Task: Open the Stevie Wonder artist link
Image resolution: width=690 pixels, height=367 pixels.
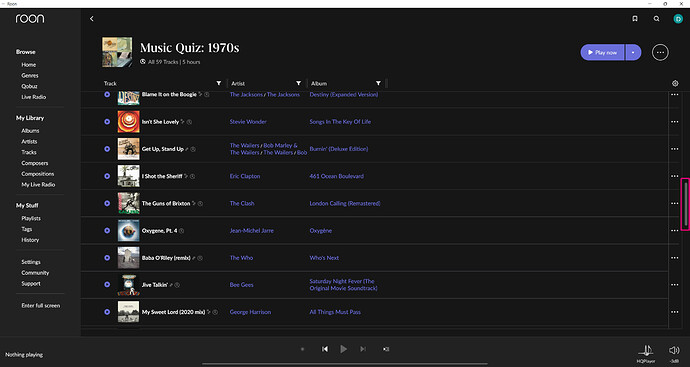Action: point(248,121)
